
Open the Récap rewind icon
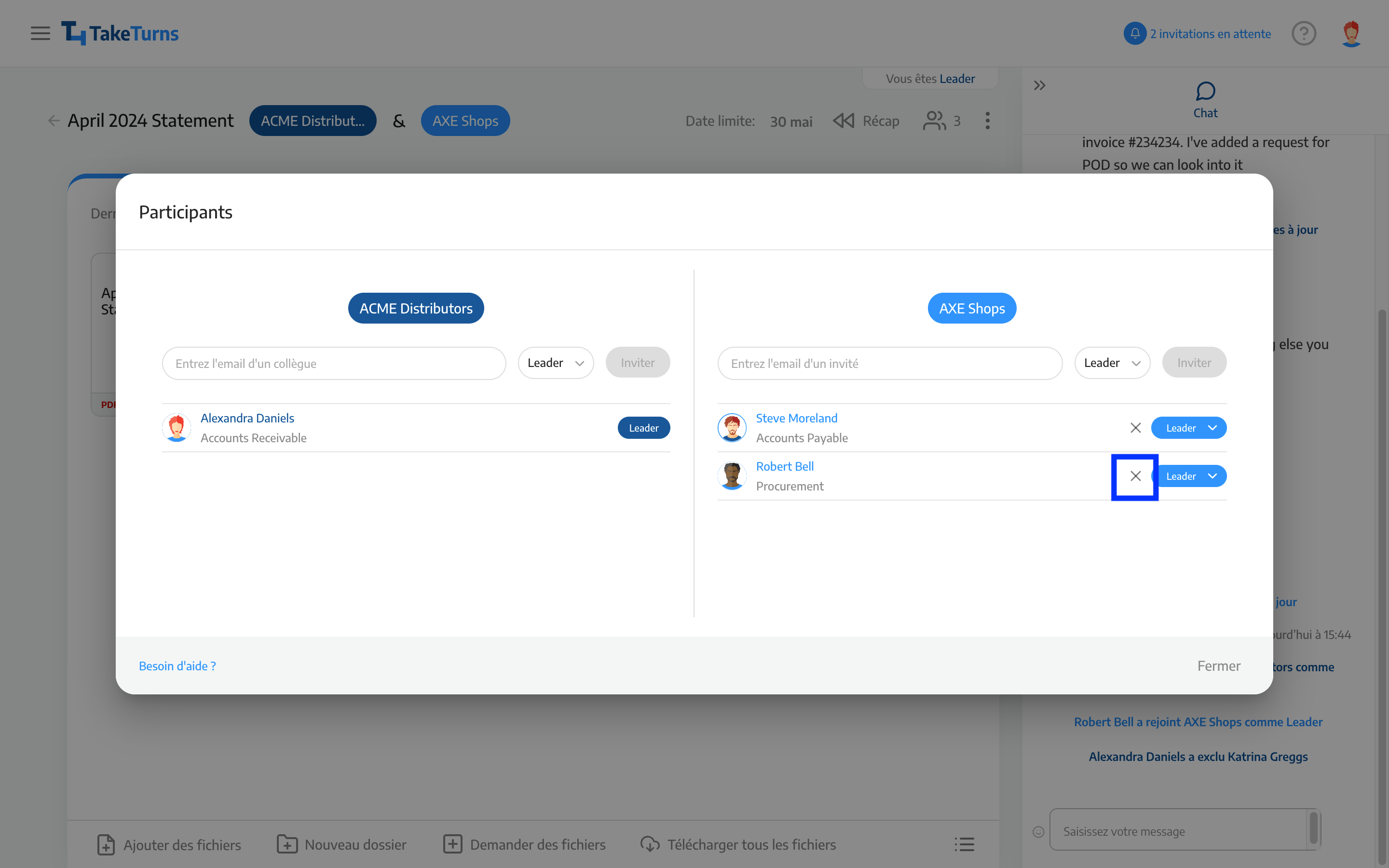point(844,121)
